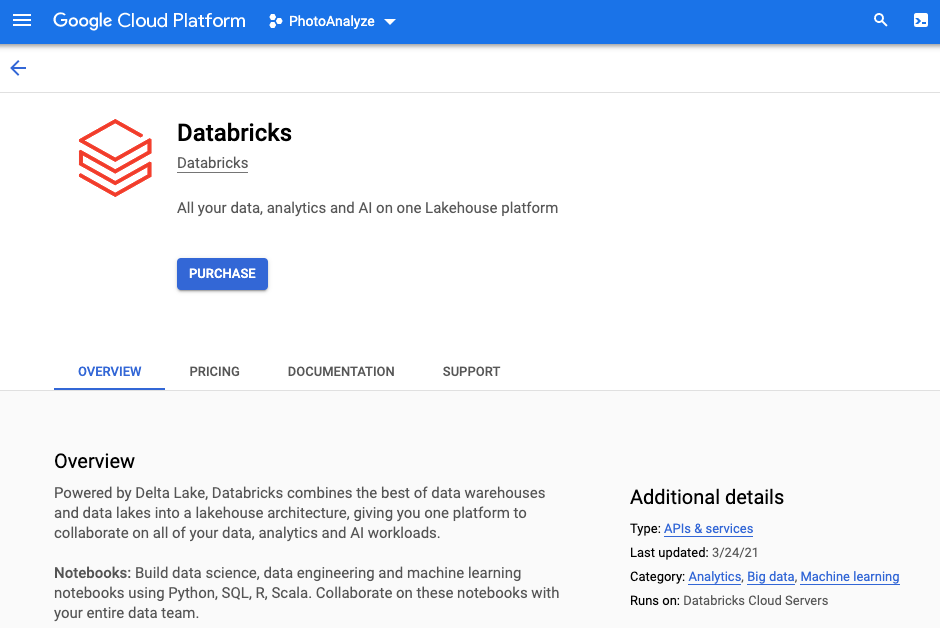Open the Databricks publisher link

(212, 163)
